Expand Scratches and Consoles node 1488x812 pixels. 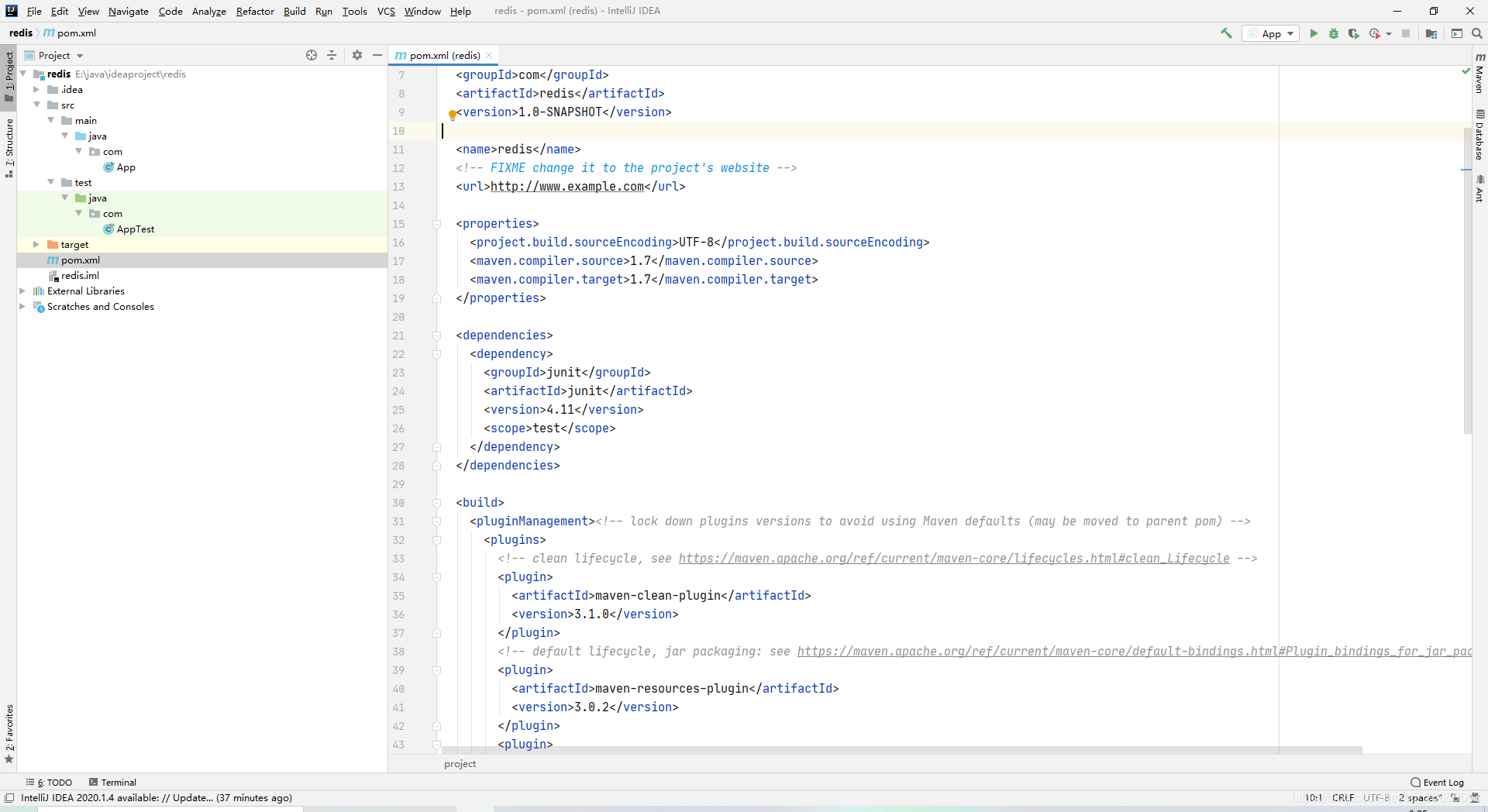click(x=22, y=306)
